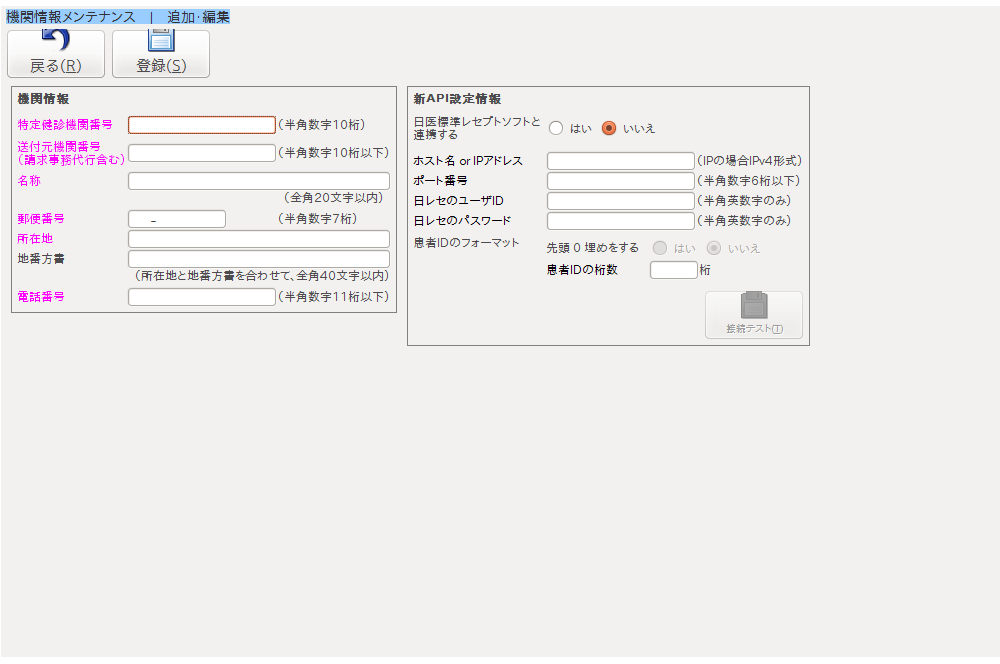
Task: Select はい for 先頭0埋めをする
Action: (x=660, y=248)
